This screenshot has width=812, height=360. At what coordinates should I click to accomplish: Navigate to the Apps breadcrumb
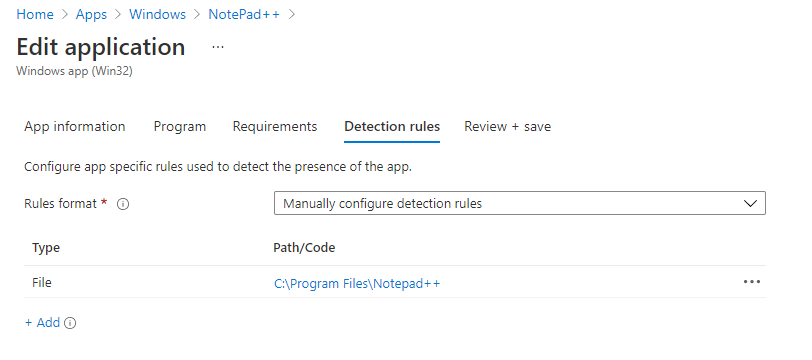click(x=91, y=14)
